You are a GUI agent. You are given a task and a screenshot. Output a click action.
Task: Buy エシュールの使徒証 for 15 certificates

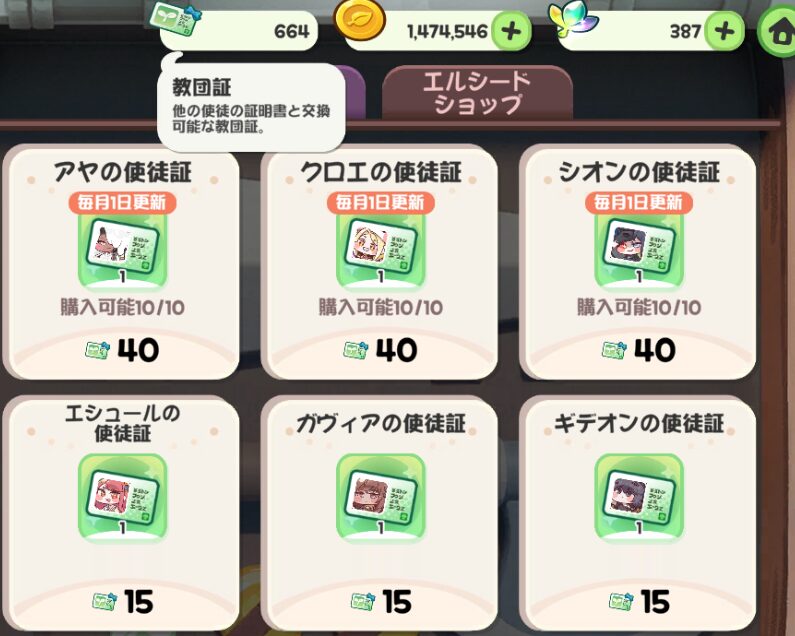(122, 602)
